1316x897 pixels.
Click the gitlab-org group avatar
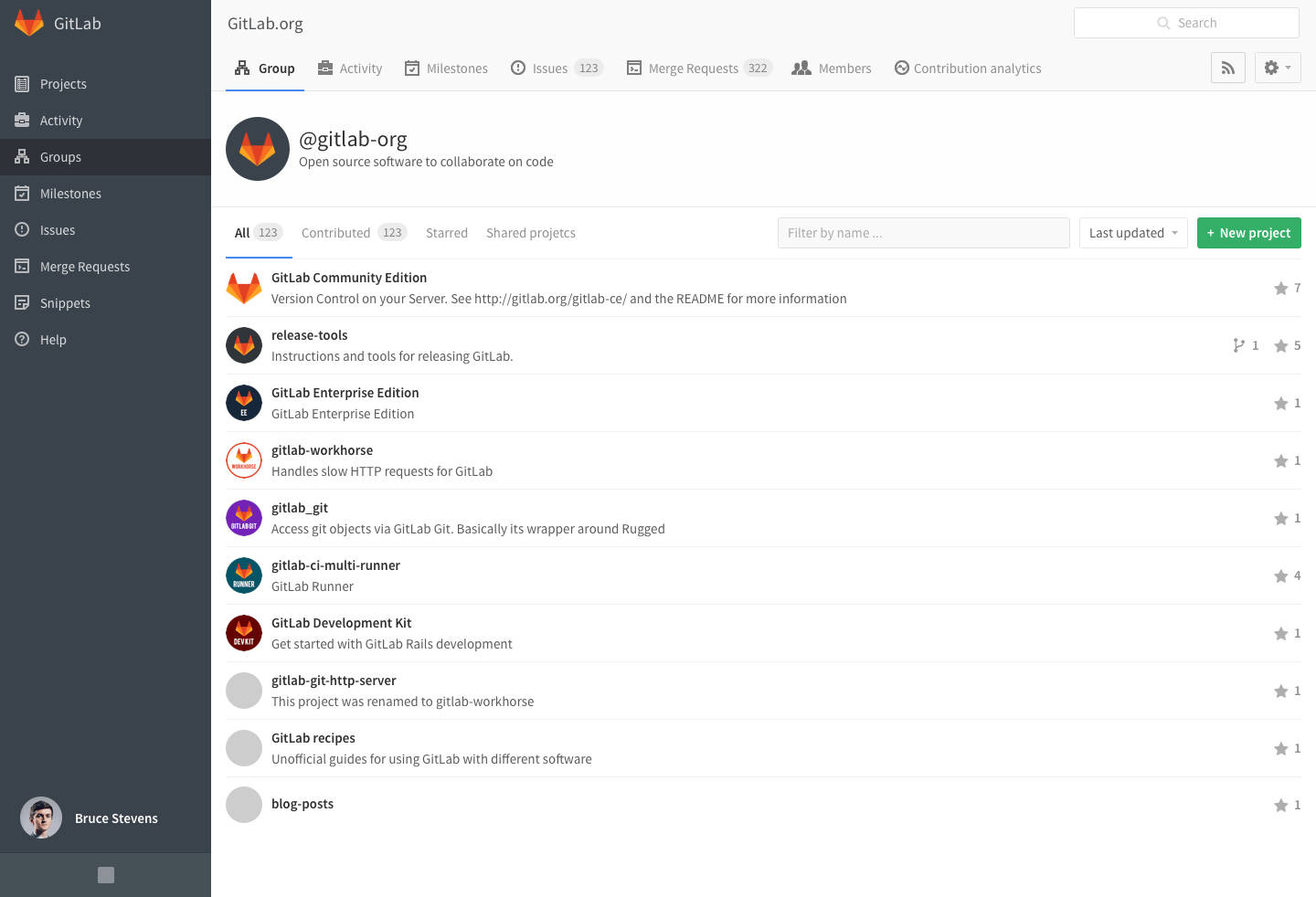pos(258,149)
